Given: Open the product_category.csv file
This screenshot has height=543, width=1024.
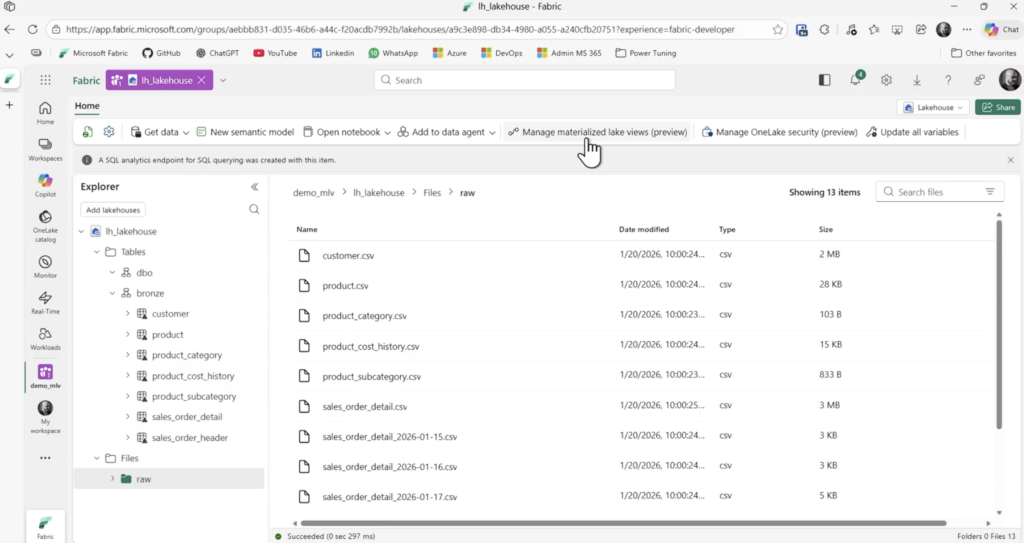Looking at the screenshot, I should tap(364, 316).
